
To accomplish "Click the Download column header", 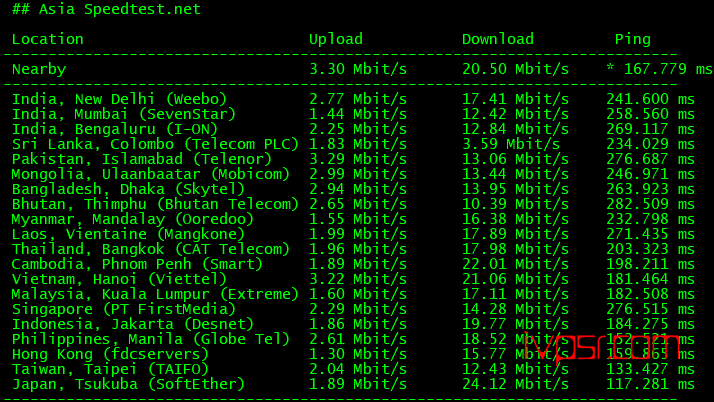I will (x=498, y=39).
